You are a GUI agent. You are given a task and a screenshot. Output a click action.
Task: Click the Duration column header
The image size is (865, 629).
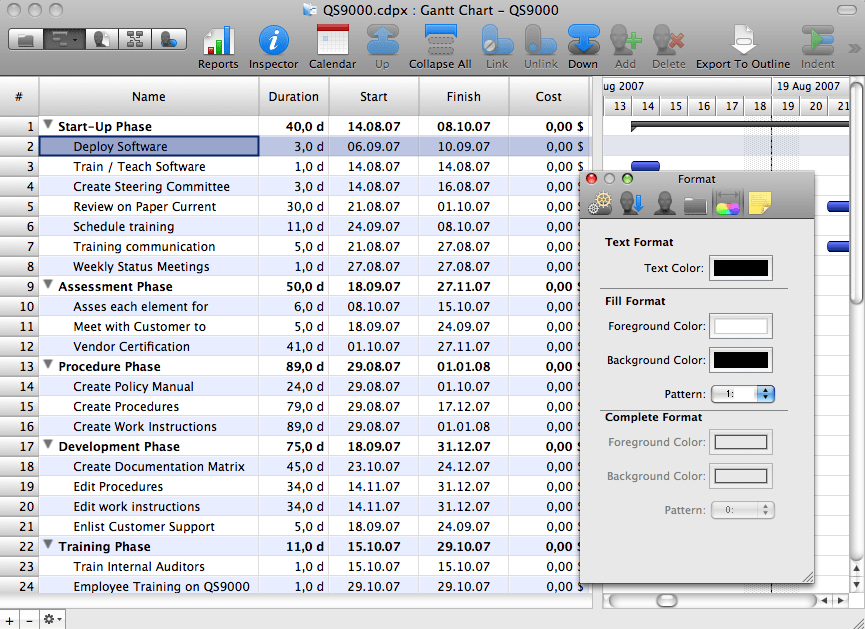point(293,97)
